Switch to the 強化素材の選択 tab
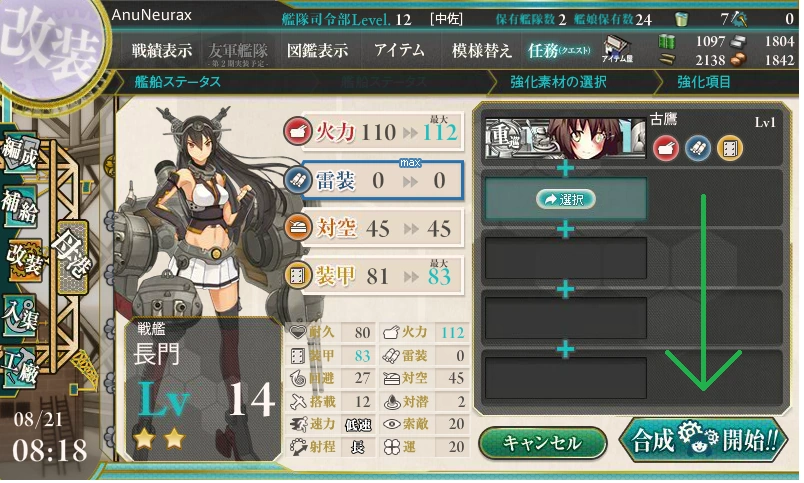The width and height of the screenshot is (804, 483). [558, 82]
